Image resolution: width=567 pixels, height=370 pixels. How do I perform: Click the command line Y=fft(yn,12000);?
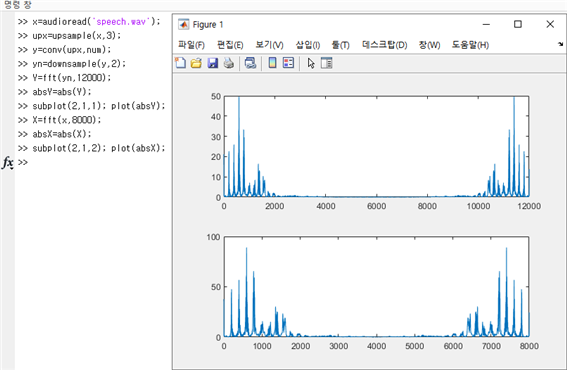coord(72,78)
